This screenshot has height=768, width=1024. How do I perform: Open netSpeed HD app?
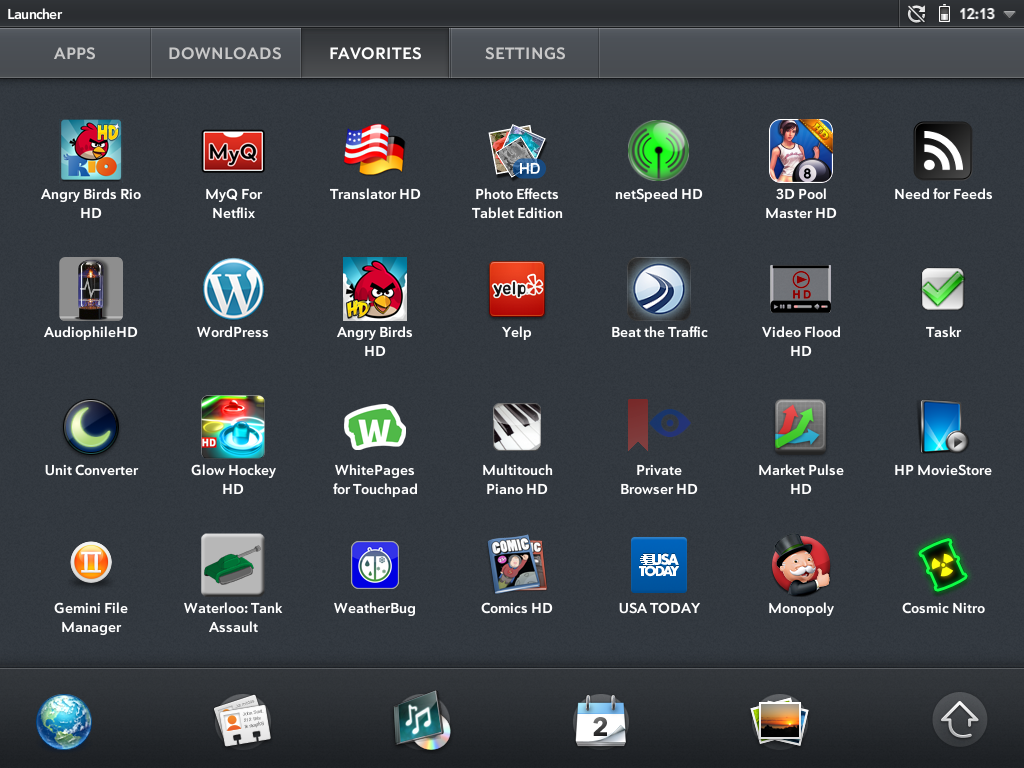(658, 150)
